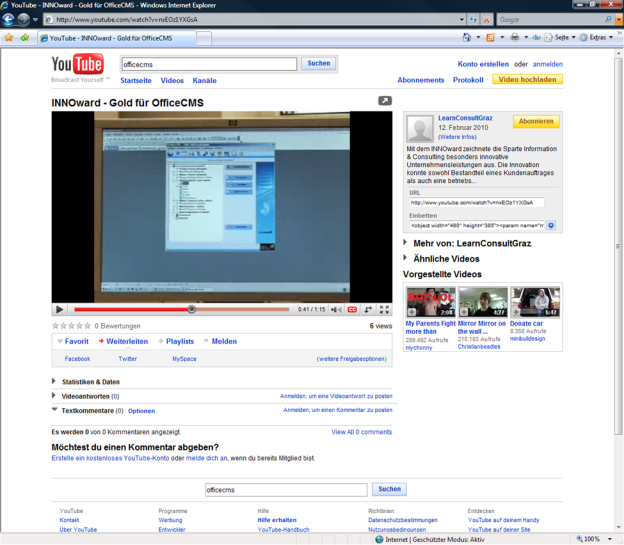Click the video URL field
Image resolution: width=624 pixels, height=545 pixels.
[476, 203]
